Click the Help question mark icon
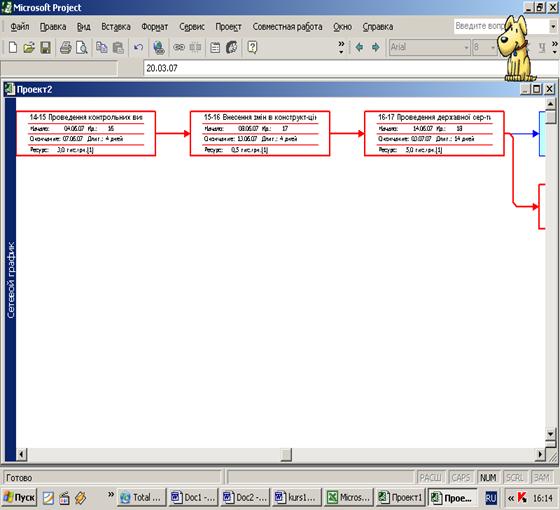 (x=252, y=48)
